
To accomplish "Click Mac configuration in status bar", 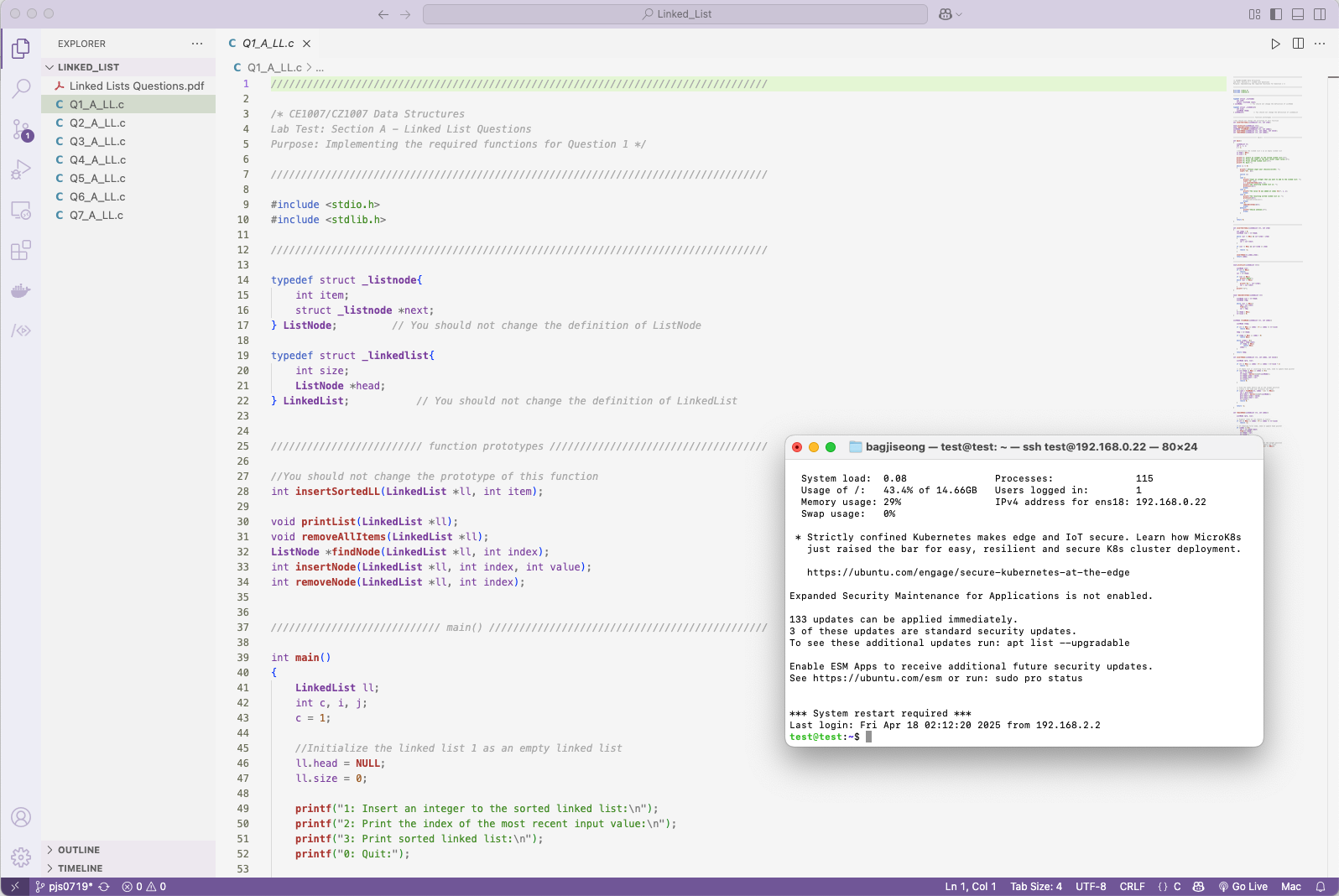I will pos(1291,887).
